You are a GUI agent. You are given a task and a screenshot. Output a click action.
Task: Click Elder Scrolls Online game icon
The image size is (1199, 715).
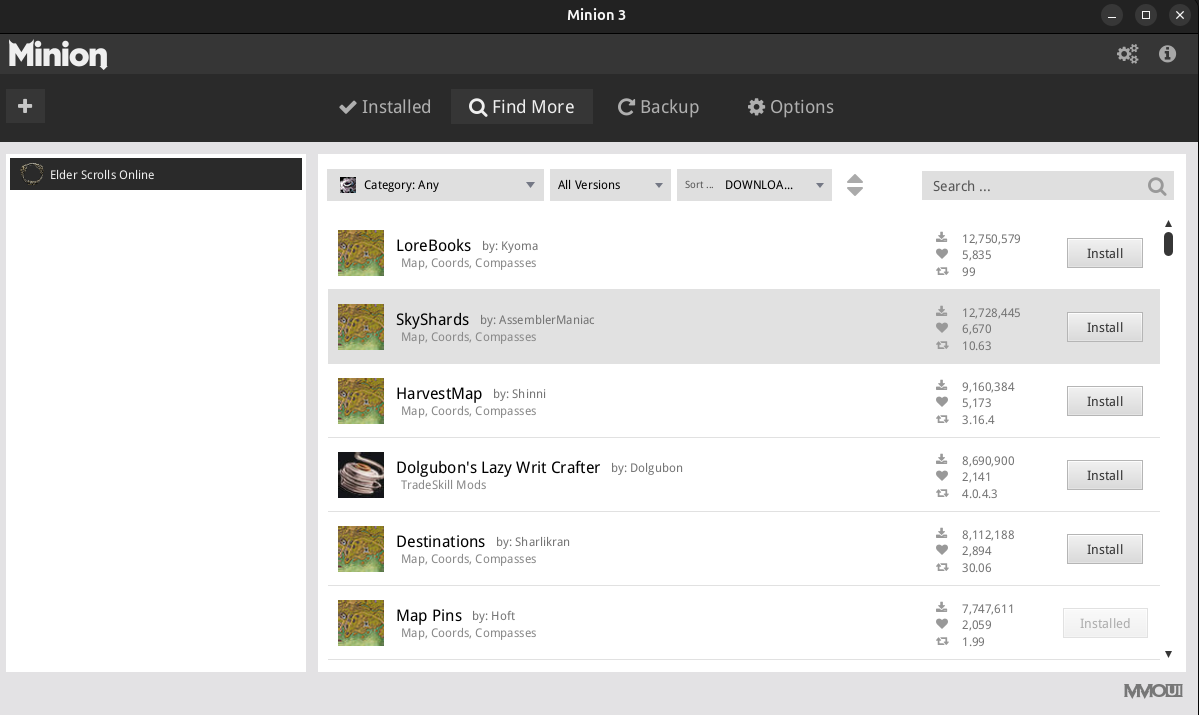click(x=31, y=174)
